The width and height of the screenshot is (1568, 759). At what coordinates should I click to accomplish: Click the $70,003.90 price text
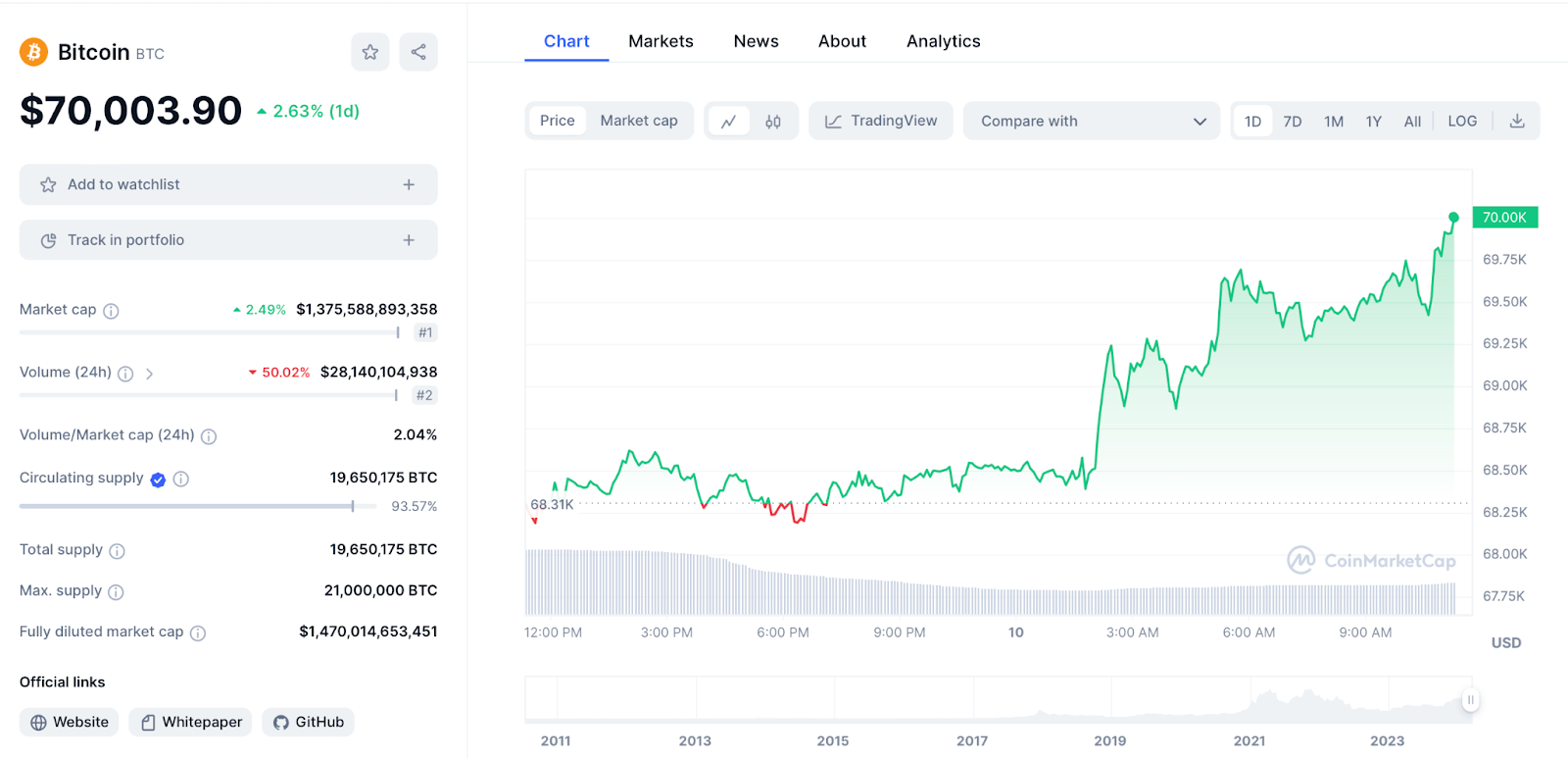[130, 111]
